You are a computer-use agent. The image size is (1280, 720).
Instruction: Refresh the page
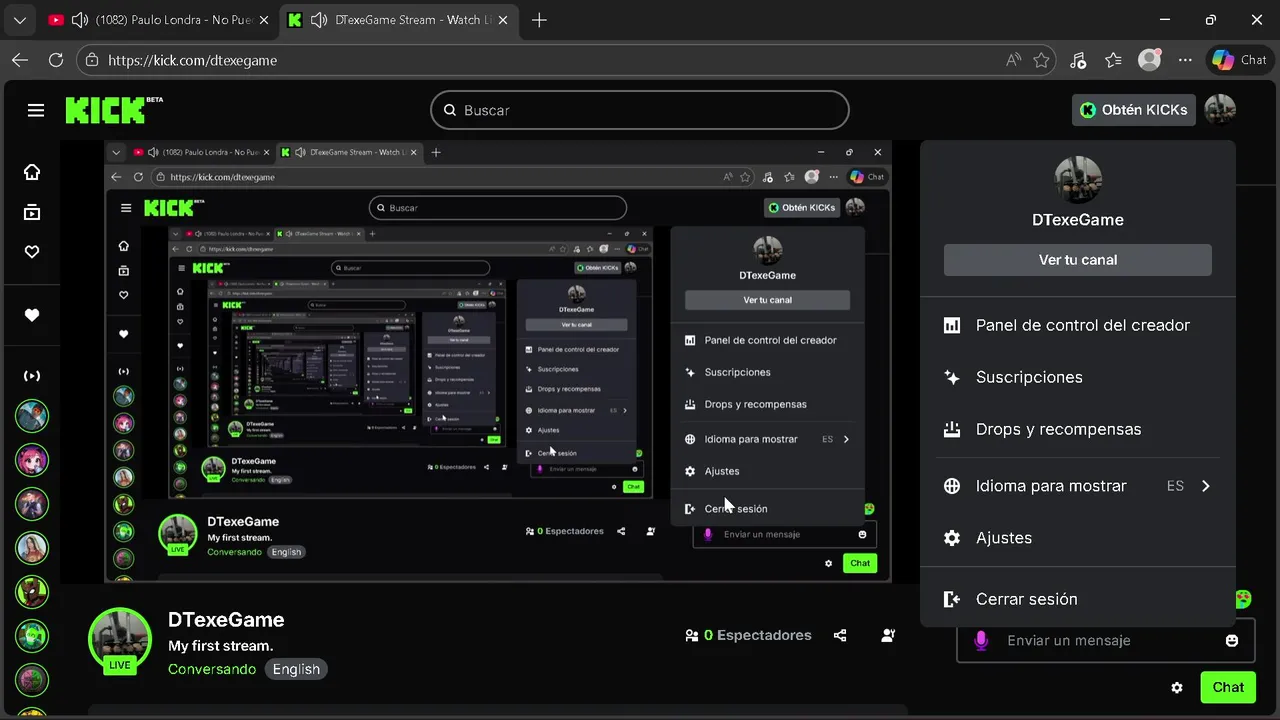pos(56,60)
